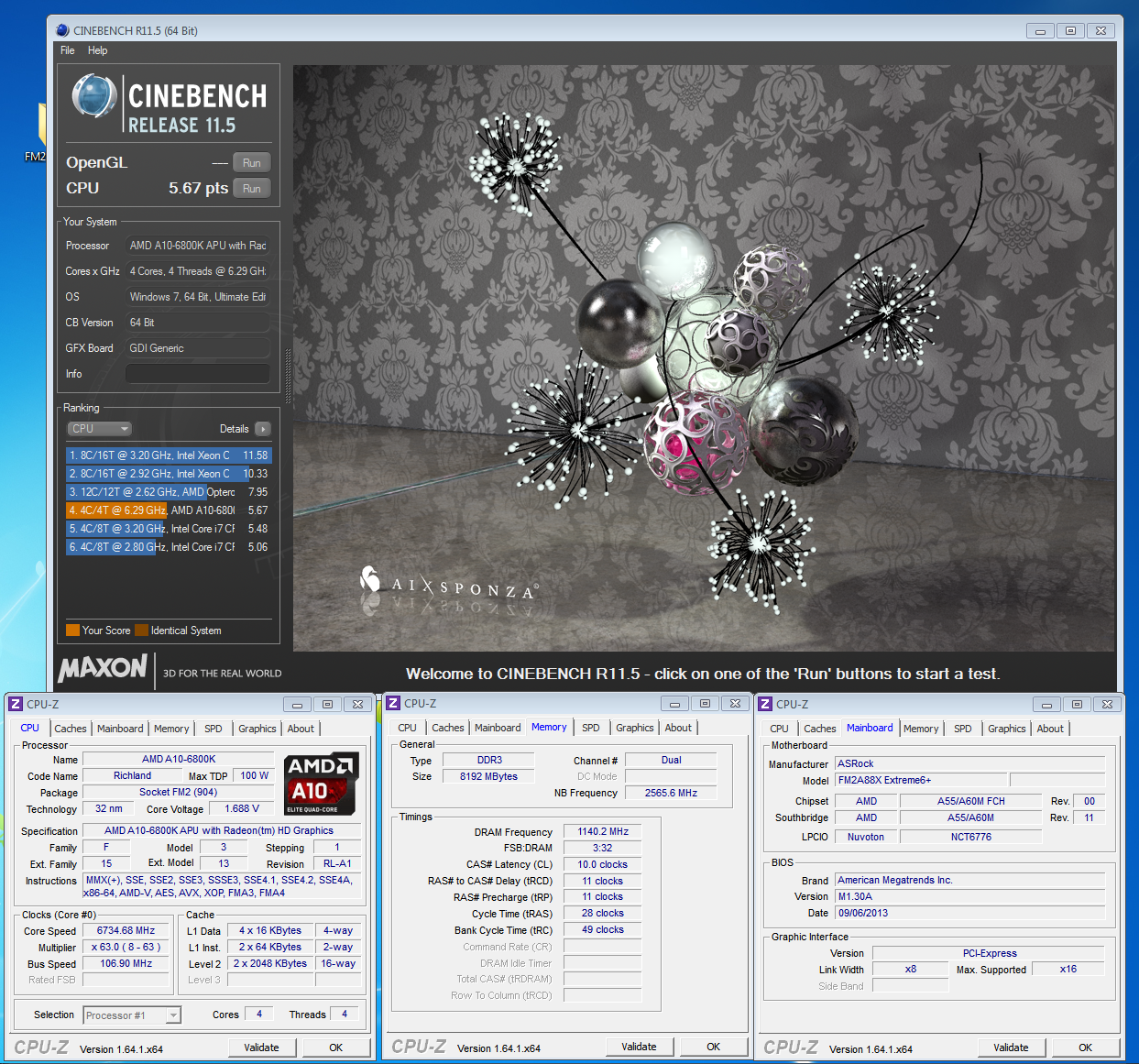Click the GFX Board value GDI Generic

coord(198,348)
